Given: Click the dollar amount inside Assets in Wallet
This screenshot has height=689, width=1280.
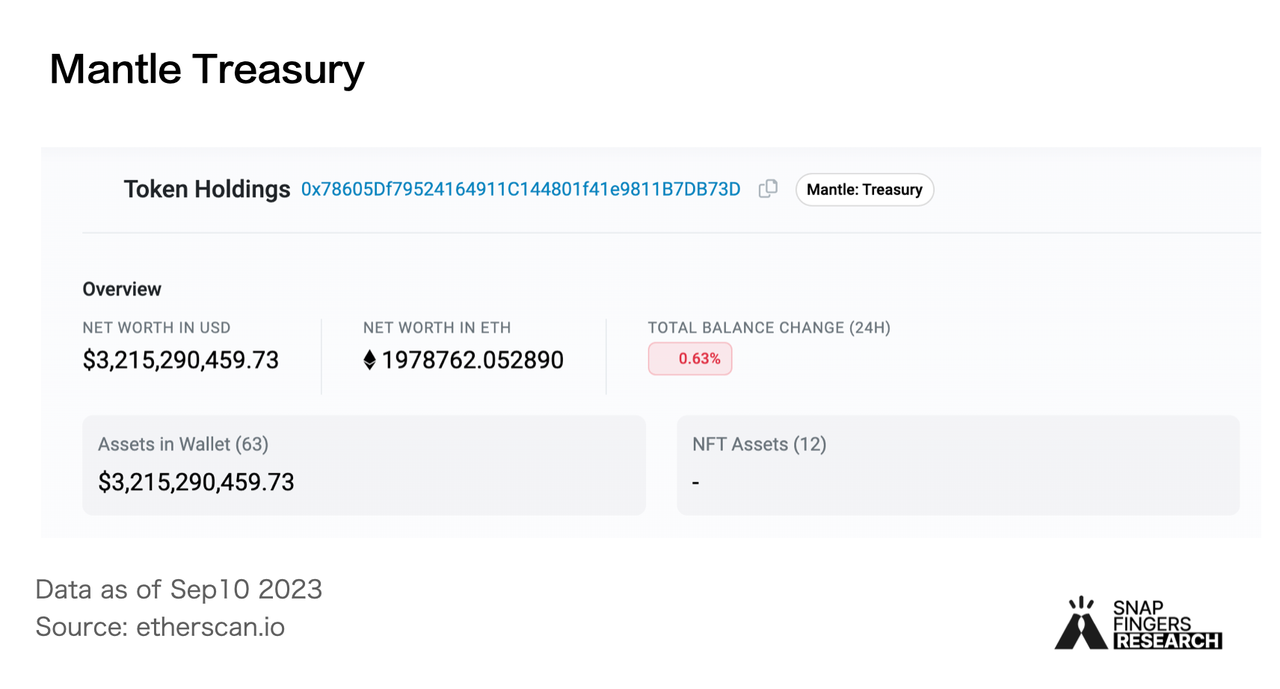Looking at the screenshot, I should [x=196, y=482].
